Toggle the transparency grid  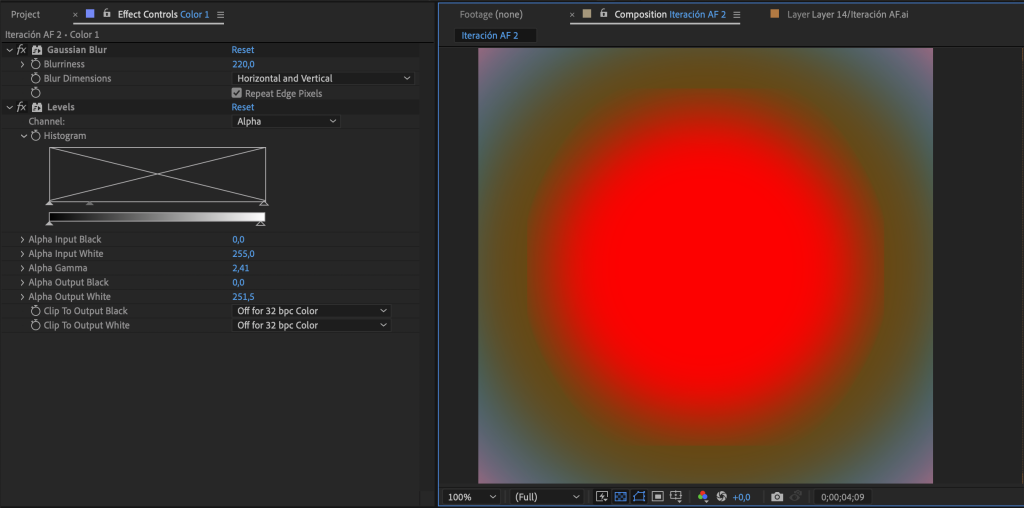point(620,497)
